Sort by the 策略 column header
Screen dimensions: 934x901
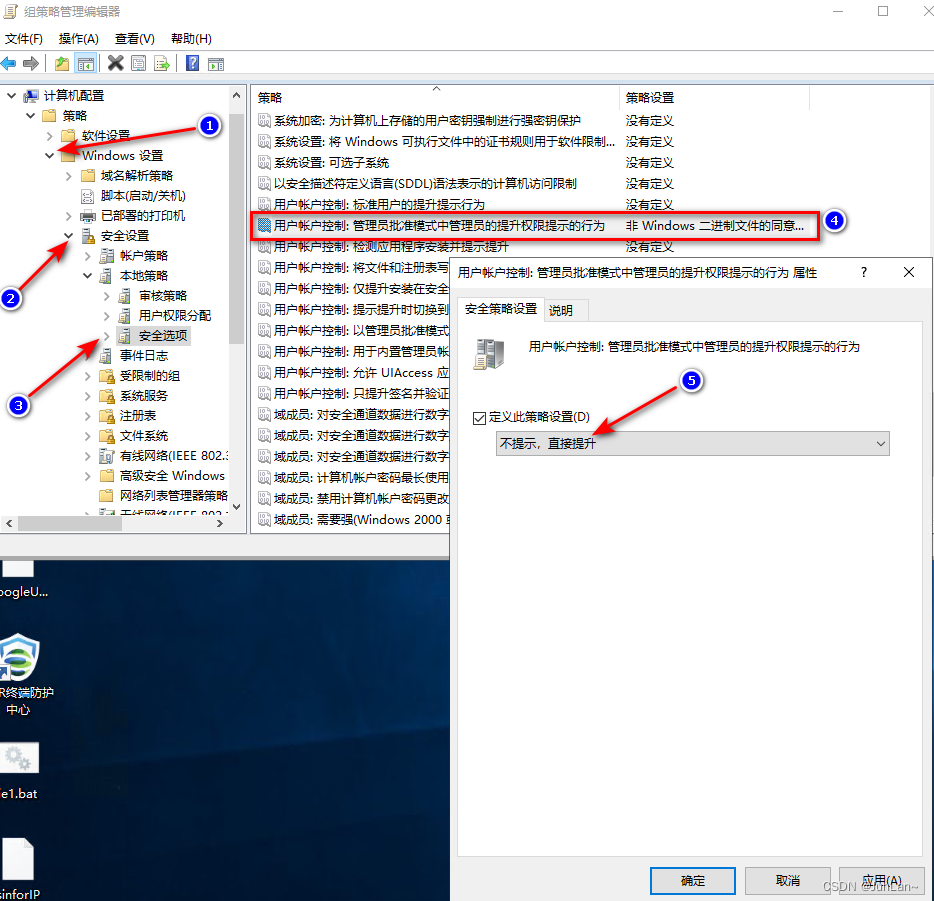click(x=436, y=98)
